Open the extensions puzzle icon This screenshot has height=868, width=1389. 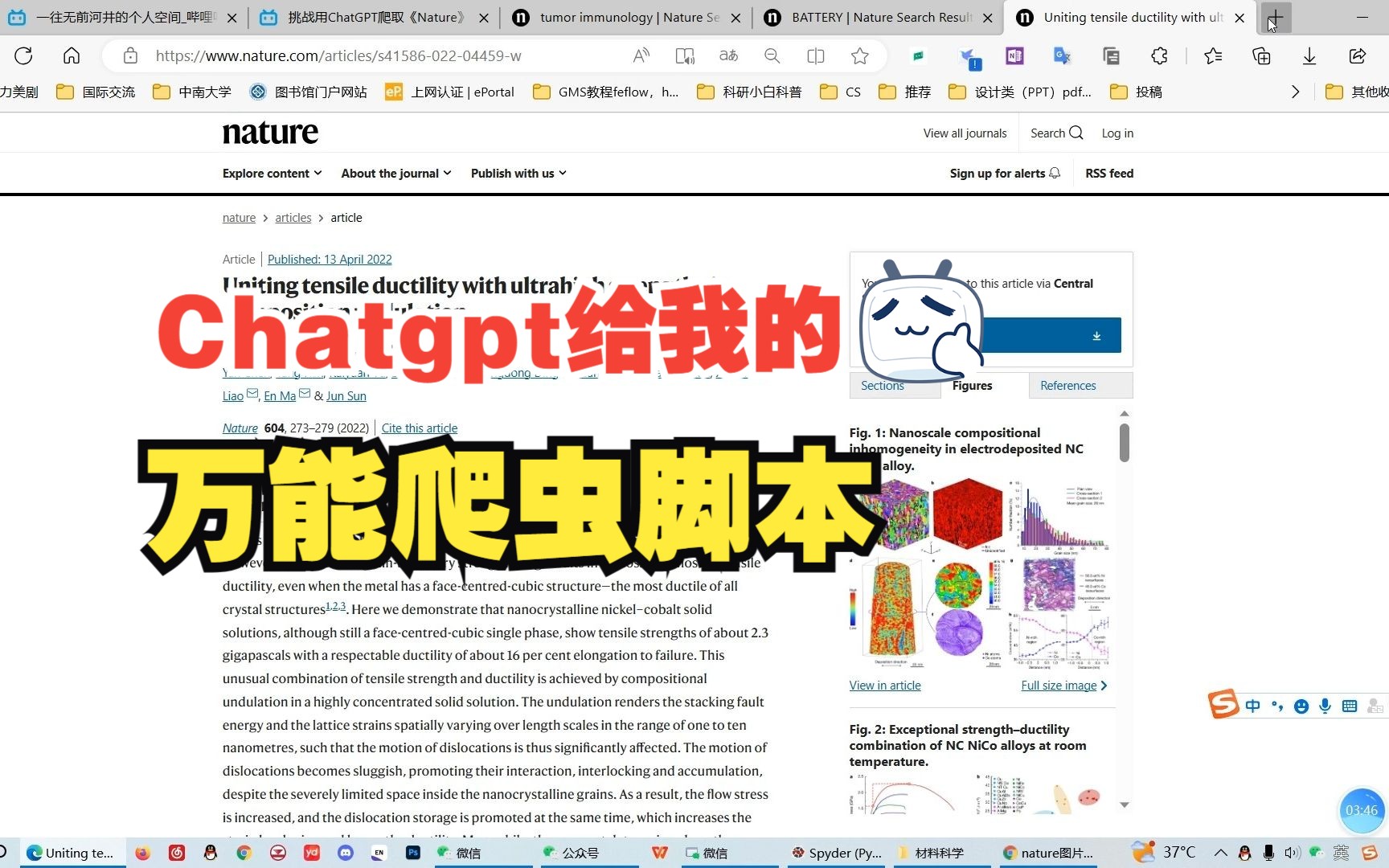1159,55
